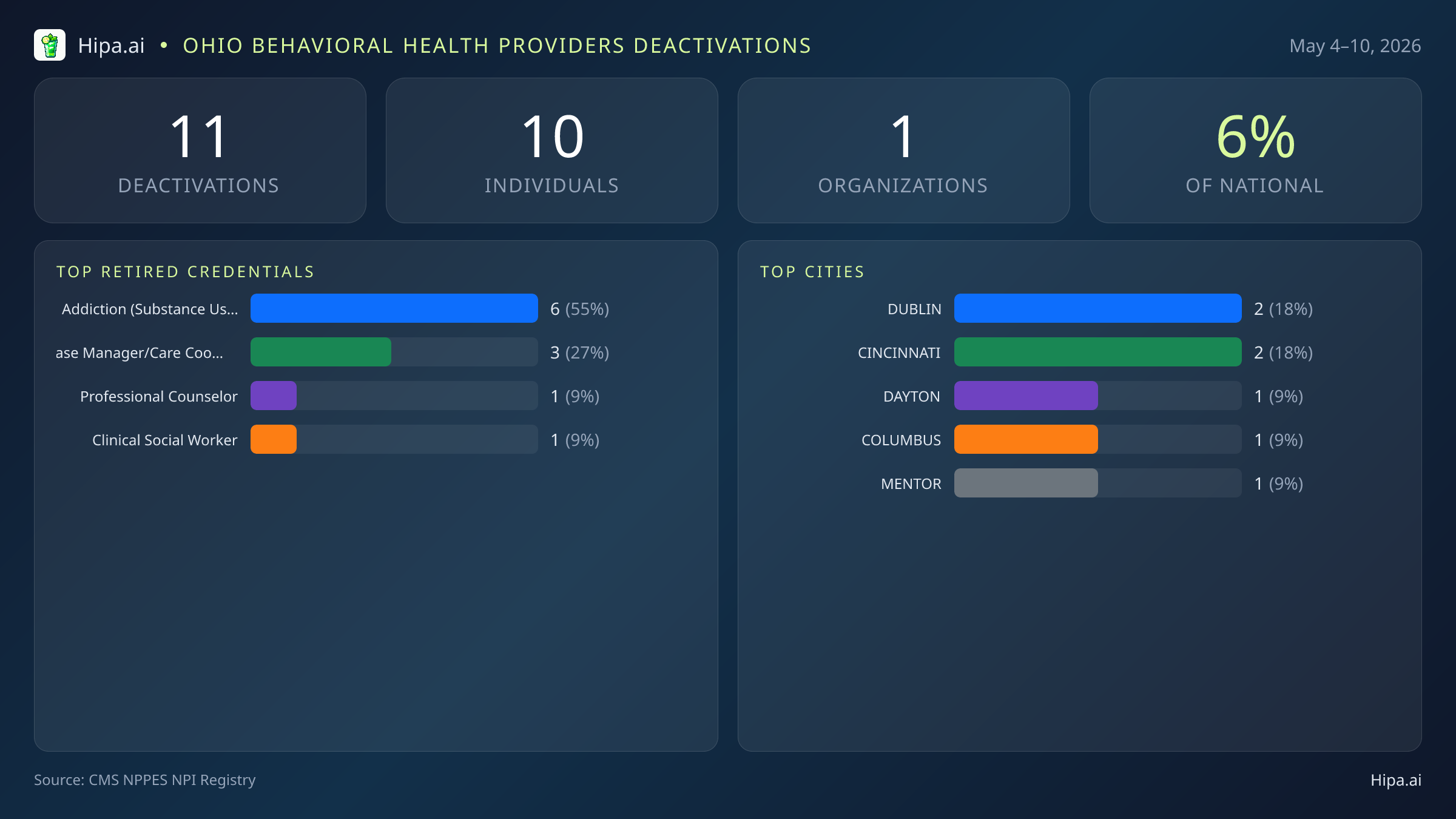This screenshot has height=819, width=1456.
Task: Click Dayton's 1 (9%) value
Action: coord(1278,397)
